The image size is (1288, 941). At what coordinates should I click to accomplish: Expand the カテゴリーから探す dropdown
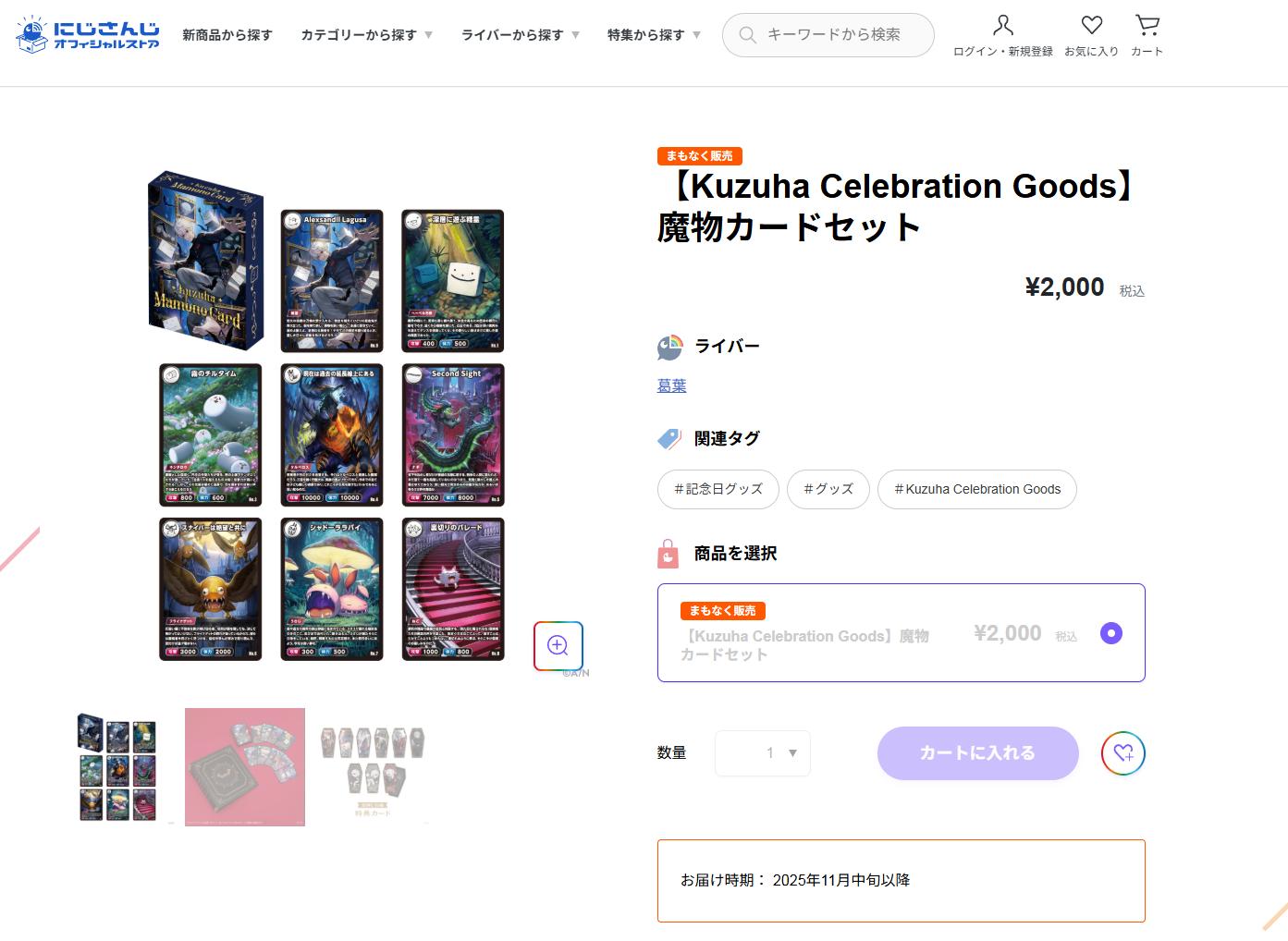[x=366, y=35]
